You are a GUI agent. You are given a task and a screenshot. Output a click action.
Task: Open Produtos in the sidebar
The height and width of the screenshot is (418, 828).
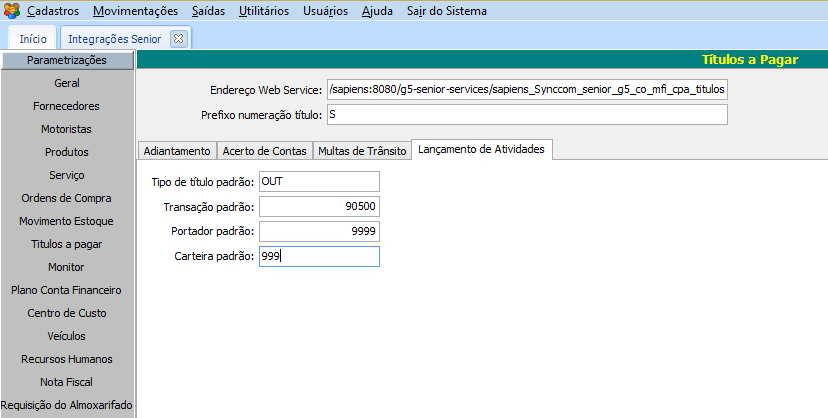(67, 152)
